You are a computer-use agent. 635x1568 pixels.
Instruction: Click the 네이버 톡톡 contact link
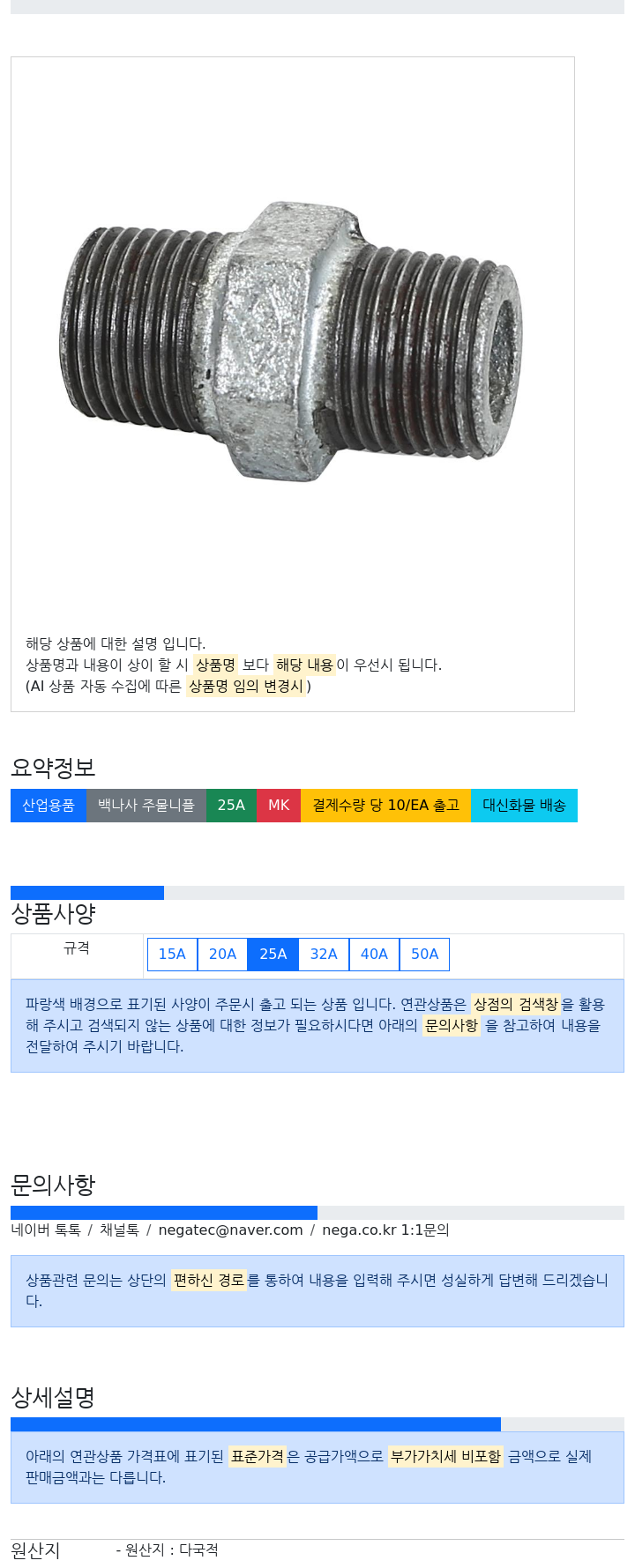pos(46,1230)
